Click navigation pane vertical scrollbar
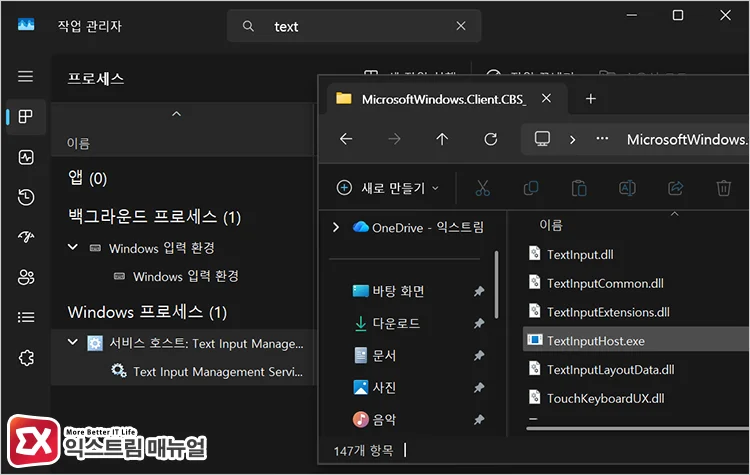Image resolution: width=750 pixels, height=475 pixels. [x=496, y=285]
